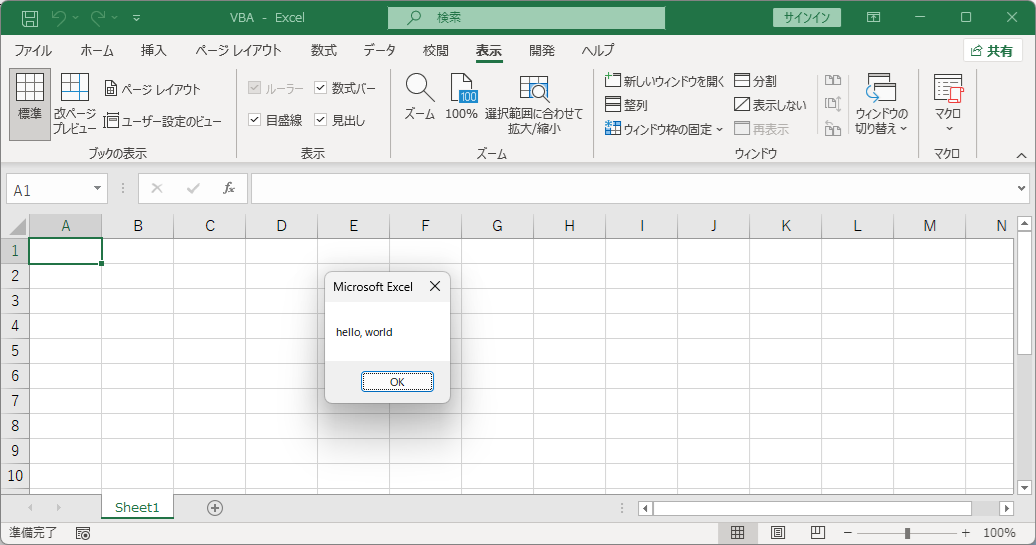Open the ページ レイアウト ribbon tab
Image resolution: width=1036 pixels, height=545 pixels.
pyautogui.click(x=239, y=50)
